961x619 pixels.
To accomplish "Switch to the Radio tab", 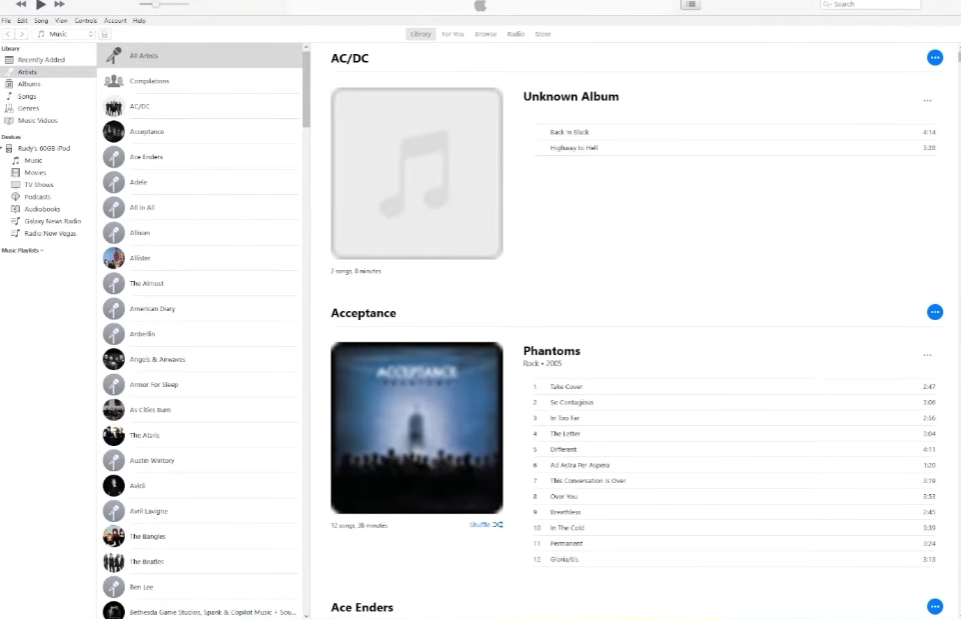I will pyautogui.click(x=515, y=34).
